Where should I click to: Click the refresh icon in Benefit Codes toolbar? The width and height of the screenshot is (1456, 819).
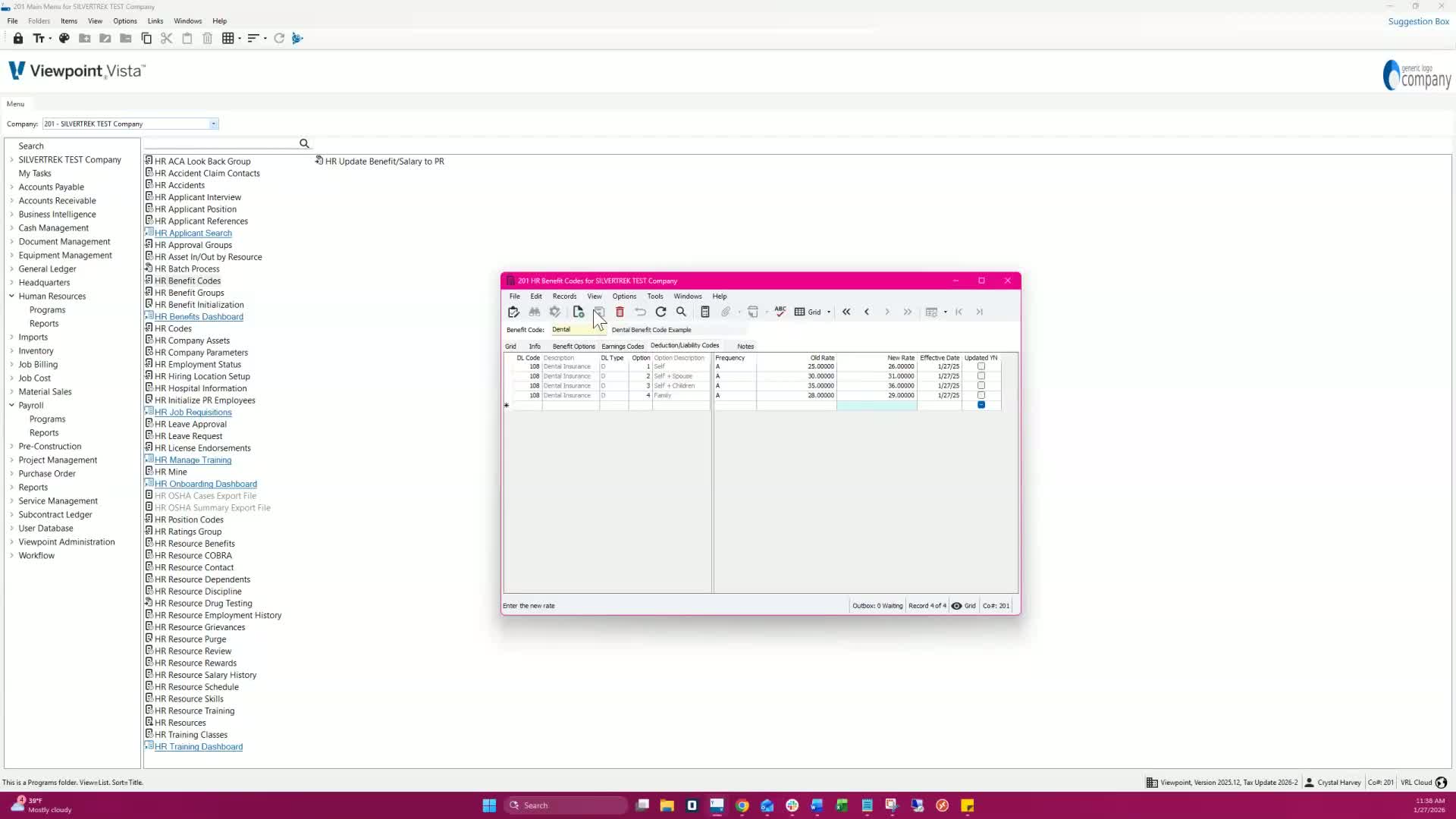pyautogui.click(x=661, y=312)
